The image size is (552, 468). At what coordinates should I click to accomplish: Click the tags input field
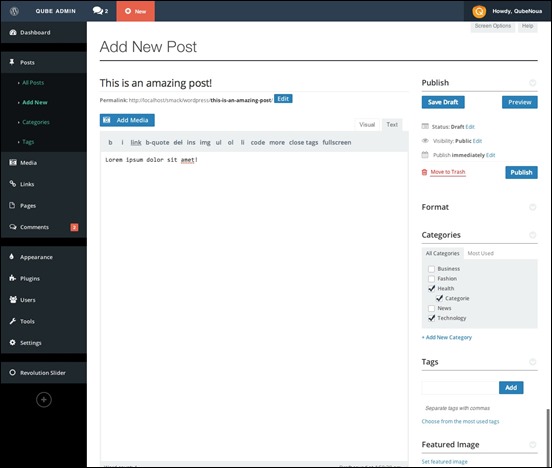pos(460,388)
